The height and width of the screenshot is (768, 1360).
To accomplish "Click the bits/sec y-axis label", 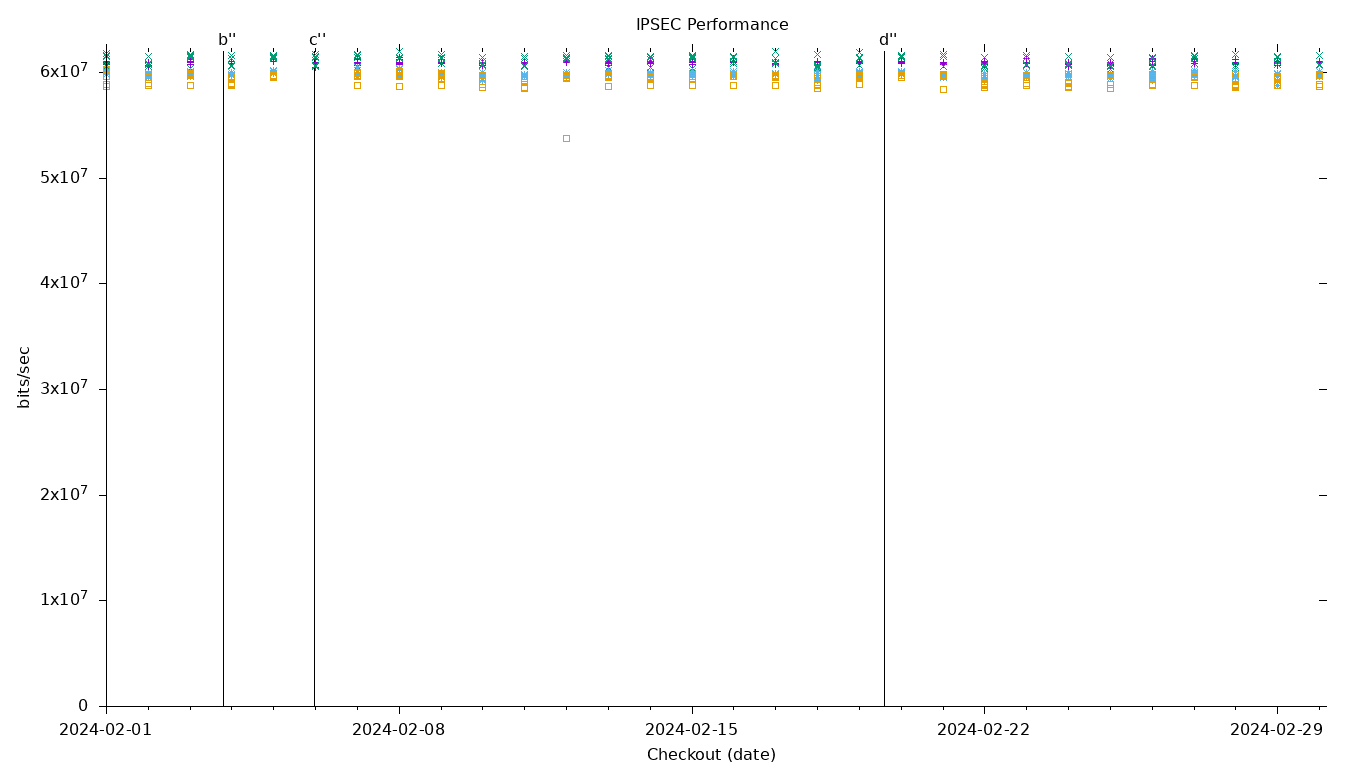I will point(24,377).
